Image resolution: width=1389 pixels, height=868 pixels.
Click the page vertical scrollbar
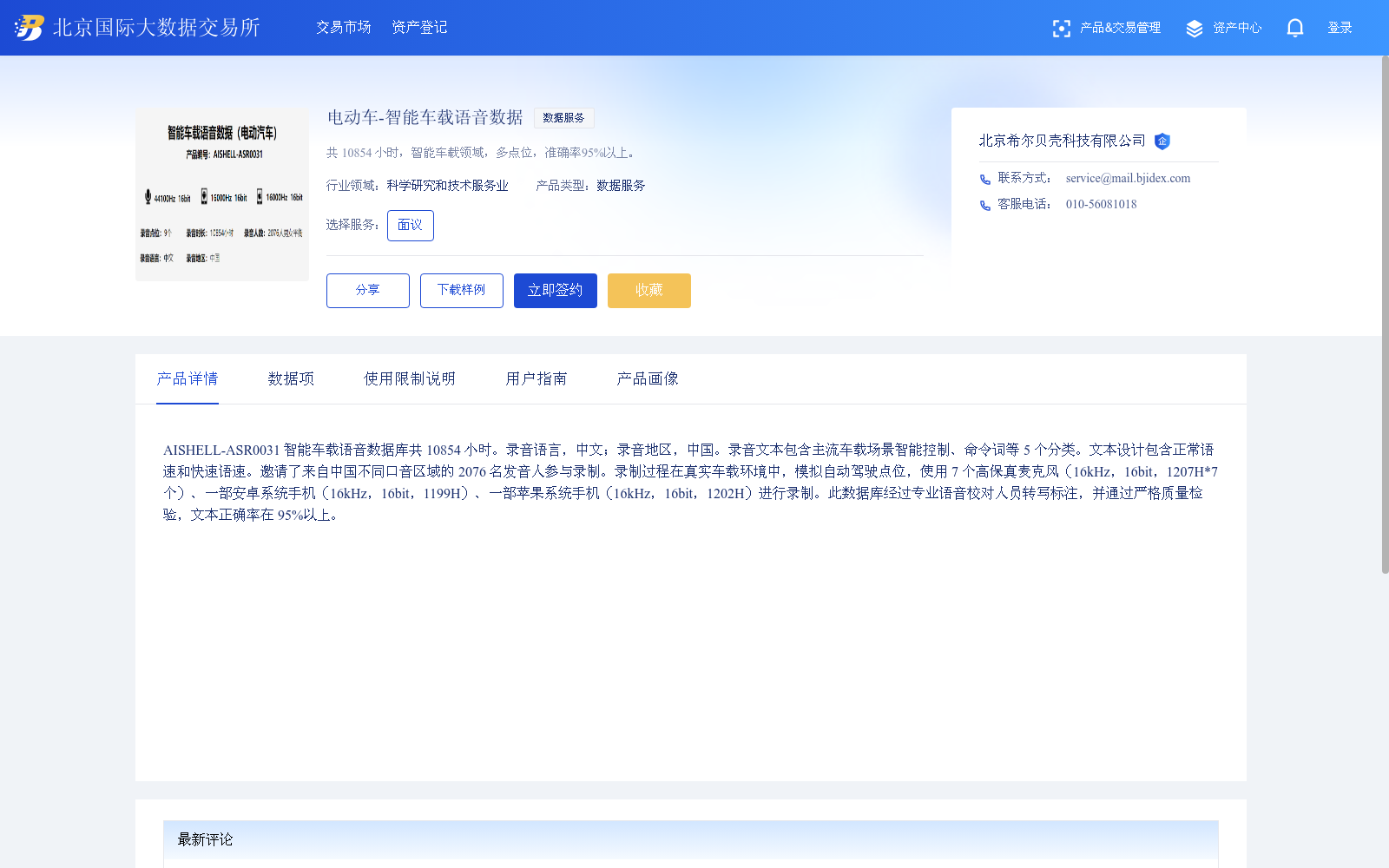point(1385,314)
